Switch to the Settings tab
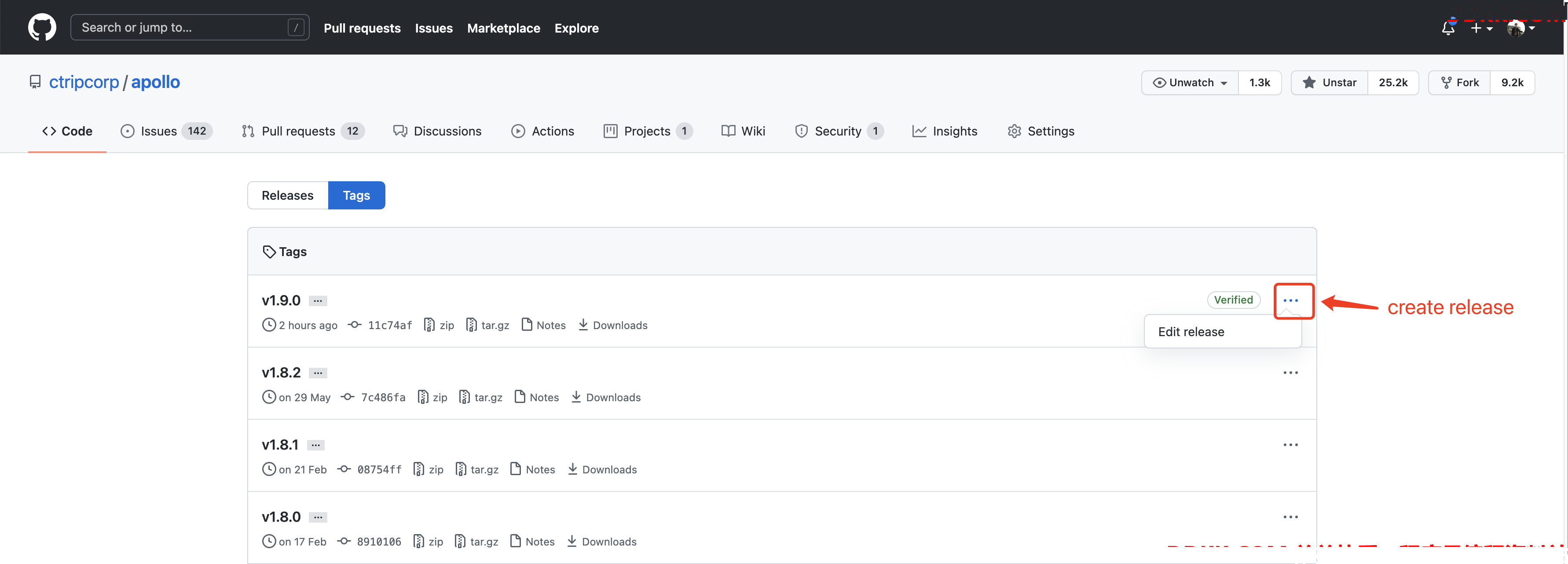This screenshot has height=564, width=1568. 1041,132
